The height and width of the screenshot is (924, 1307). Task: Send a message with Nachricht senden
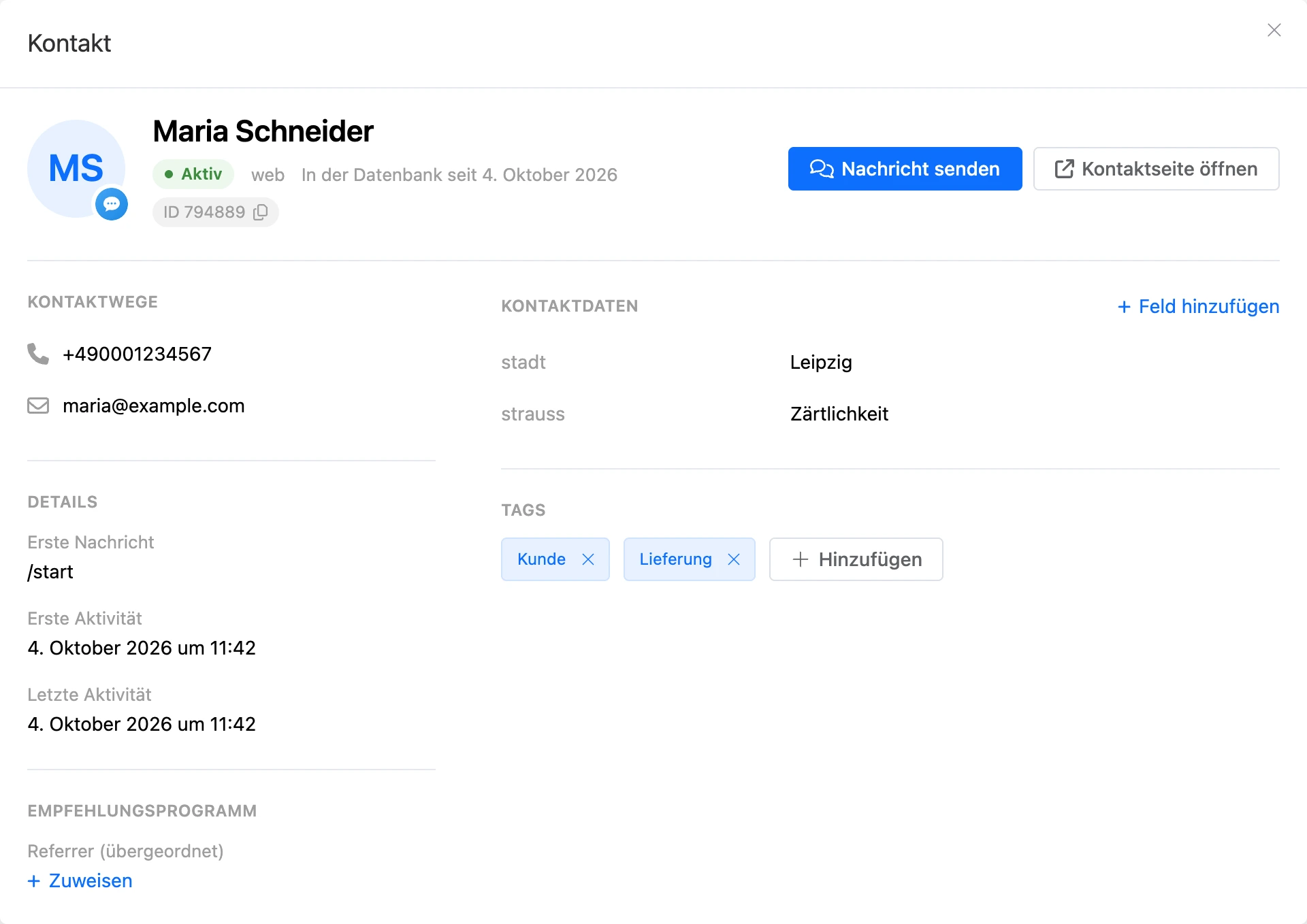(905, 169)
